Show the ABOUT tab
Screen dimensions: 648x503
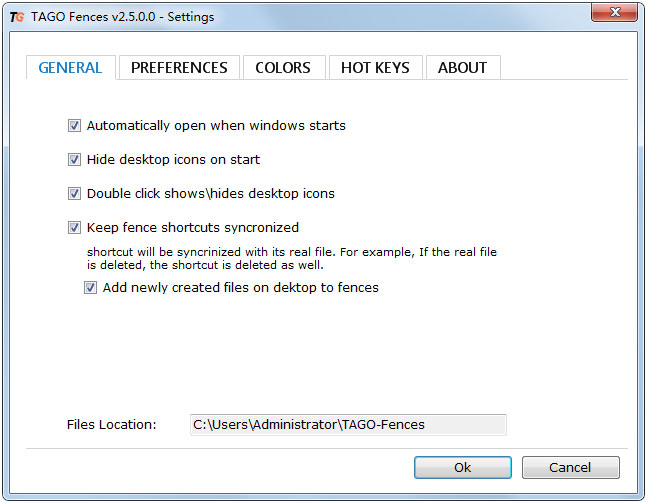point(462,67)
